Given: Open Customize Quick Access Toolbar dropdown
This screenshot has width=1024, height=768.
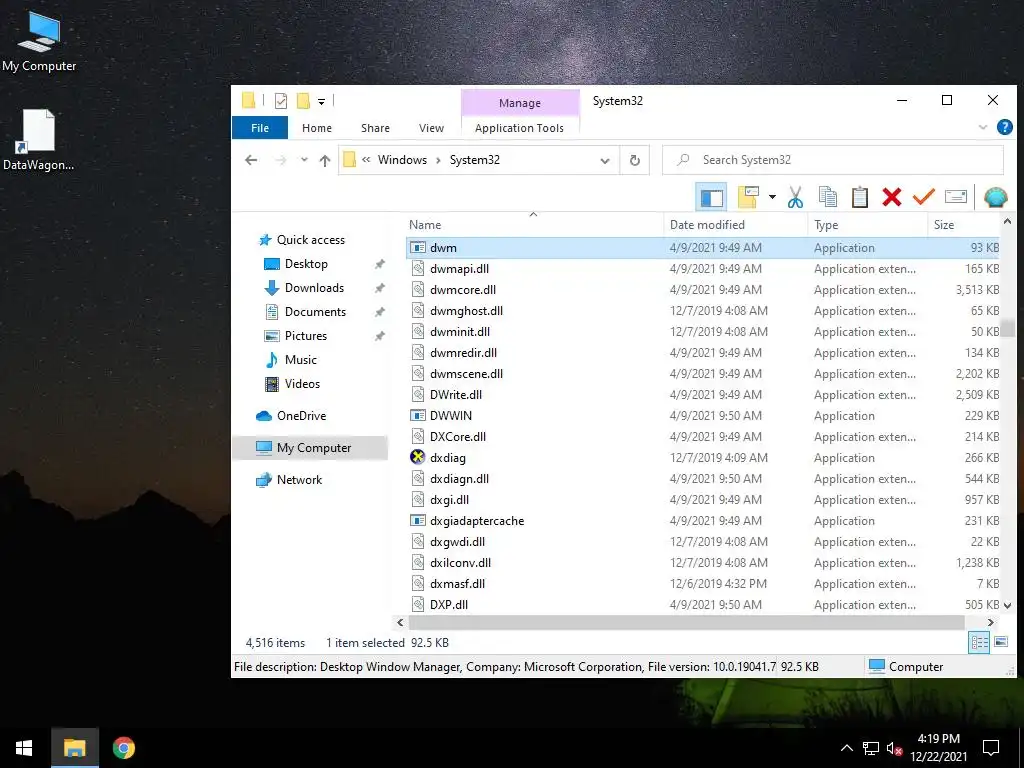Looking at the screenshot, I should 321,102.
